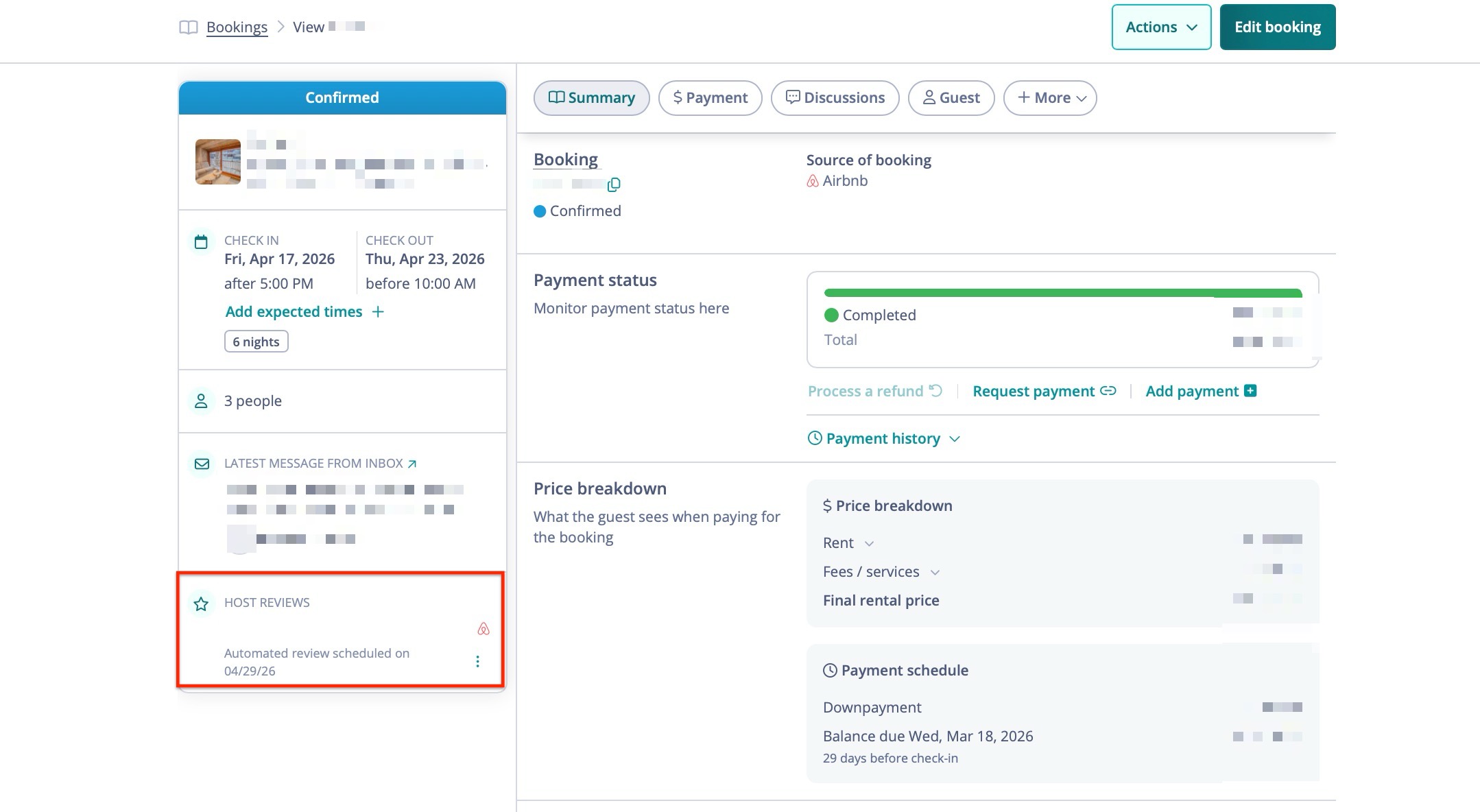Switch to the Payment tab
This screenshot has height=812, width=1480.
pyautogui.click(x=710, y=98)
